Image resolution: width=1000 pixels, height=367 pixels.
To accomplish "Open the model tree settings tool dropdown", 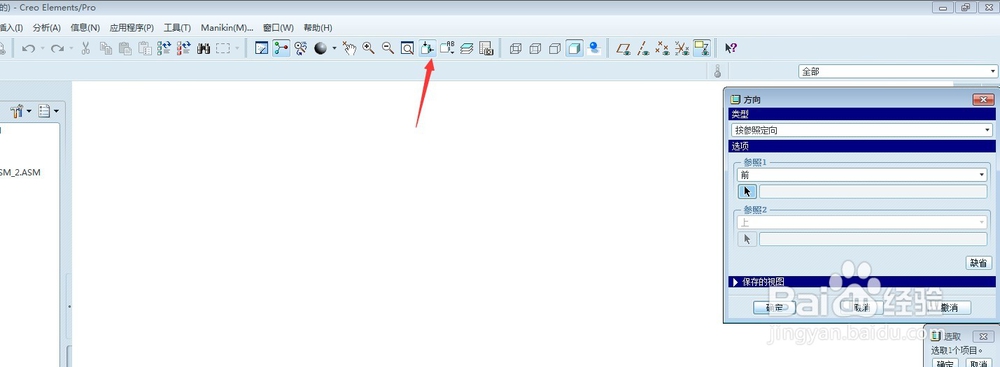I will [x=21, y=112].
